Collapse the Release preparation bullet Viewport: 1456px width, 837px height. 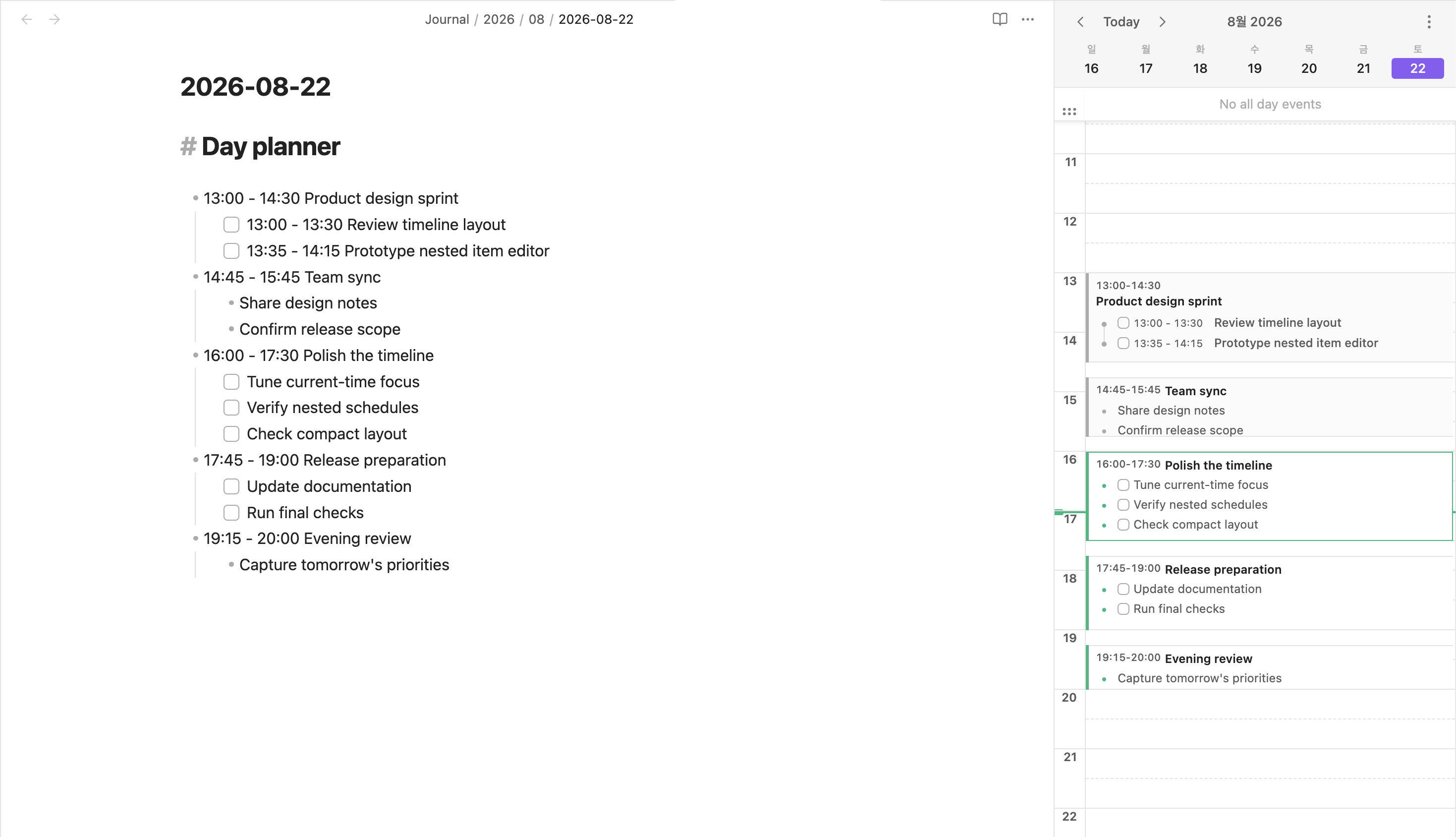pos(195,461)
